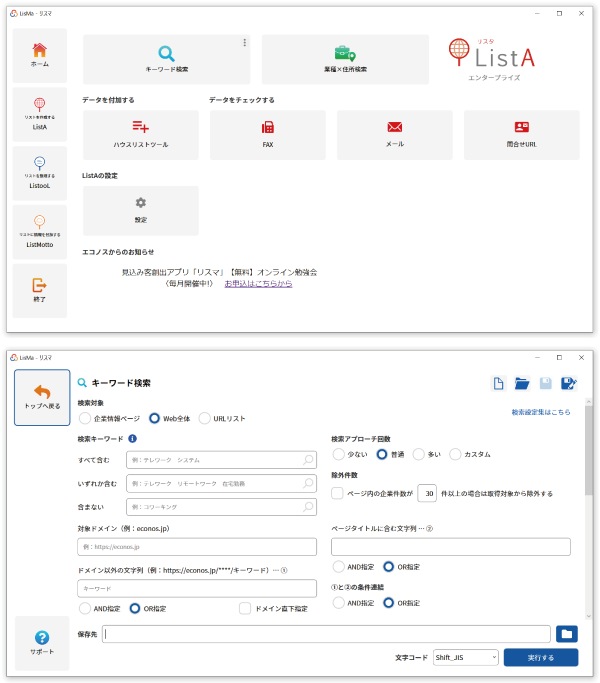
Task: Open the 問合せURL tile
Action: (x=521, y=134)
